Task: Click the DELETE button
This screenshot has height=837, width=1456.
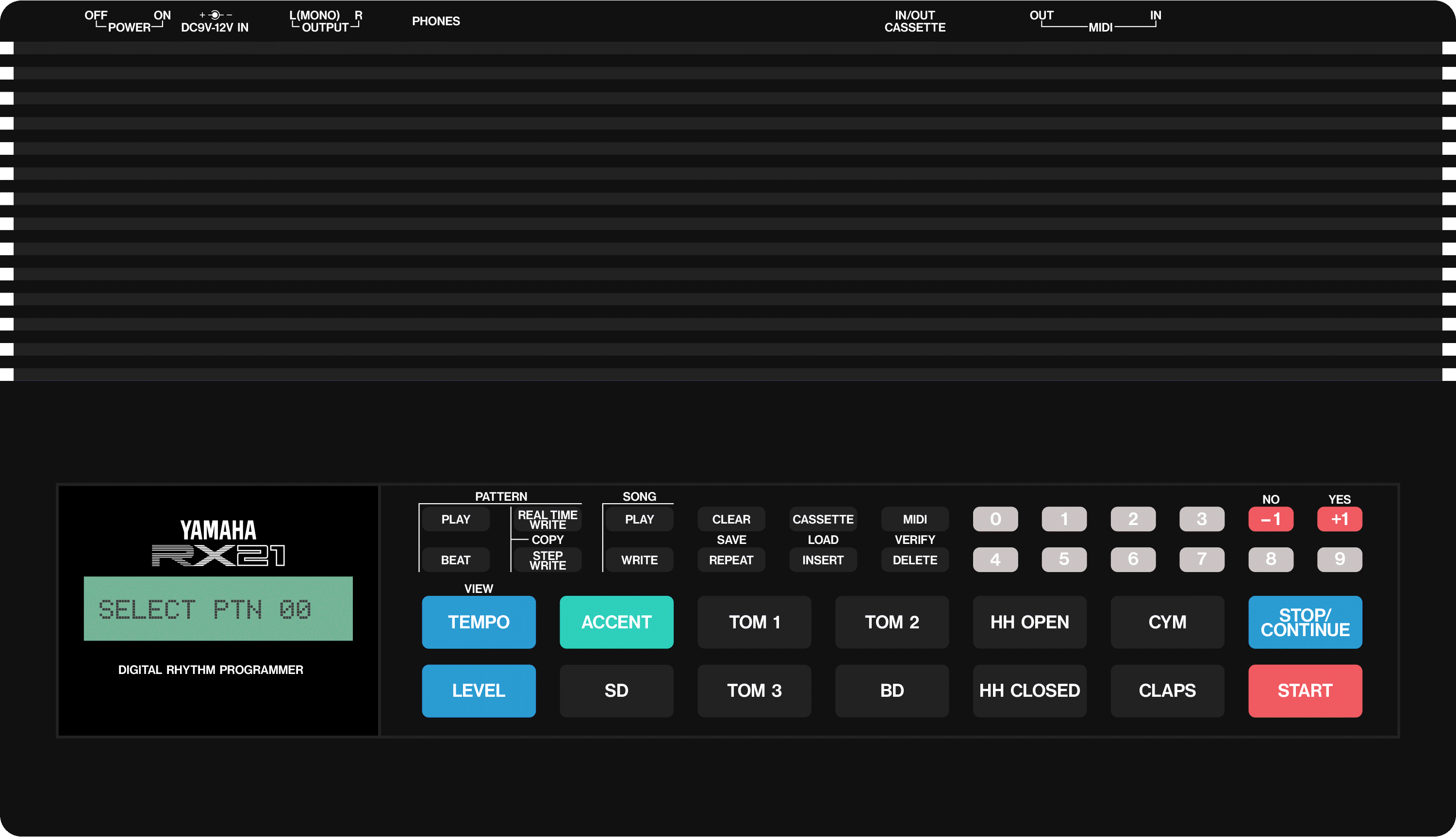Action: point(915,559)
